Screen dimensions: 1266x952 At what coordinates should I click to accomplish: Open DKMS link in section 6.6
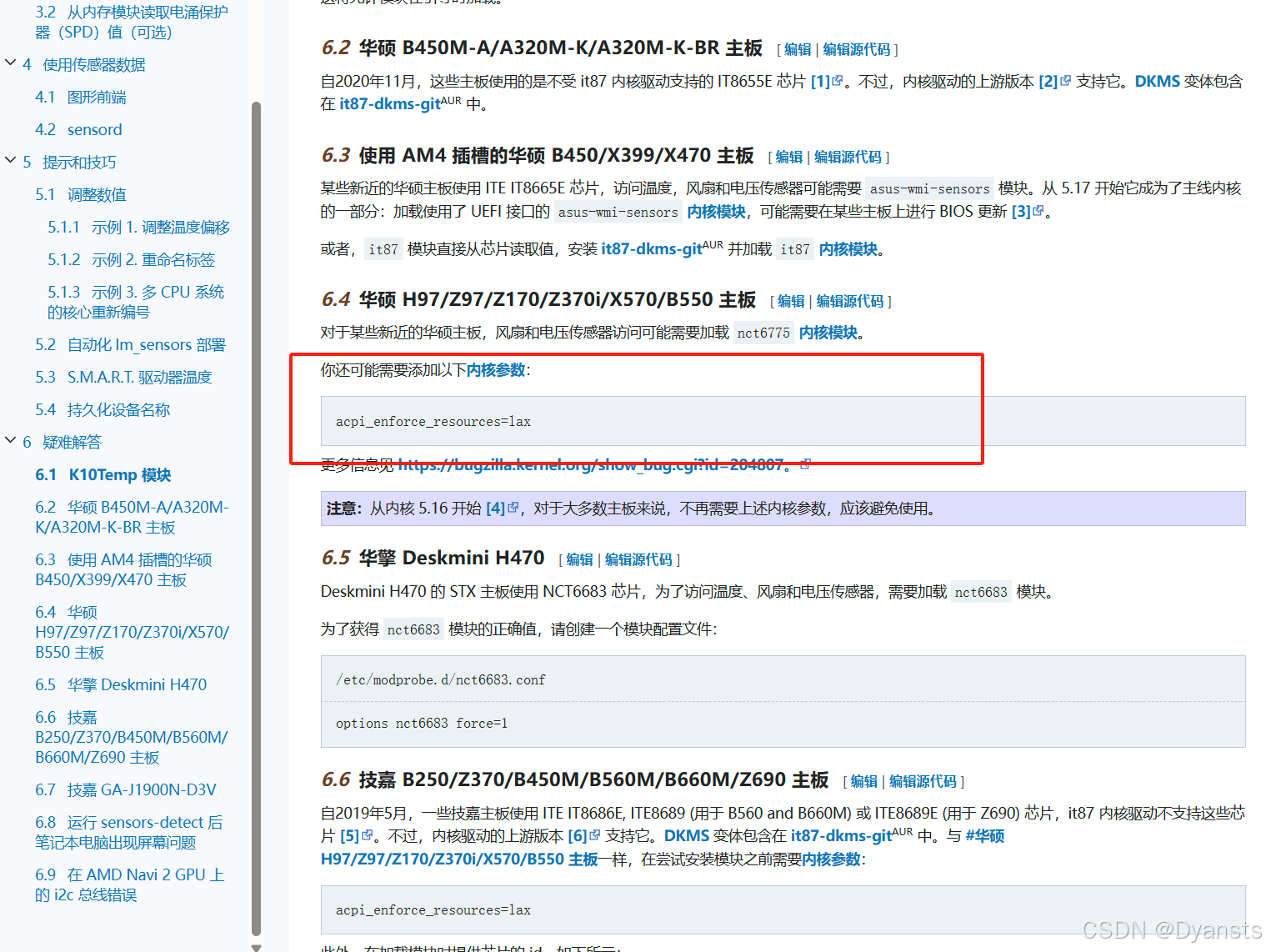687,836
